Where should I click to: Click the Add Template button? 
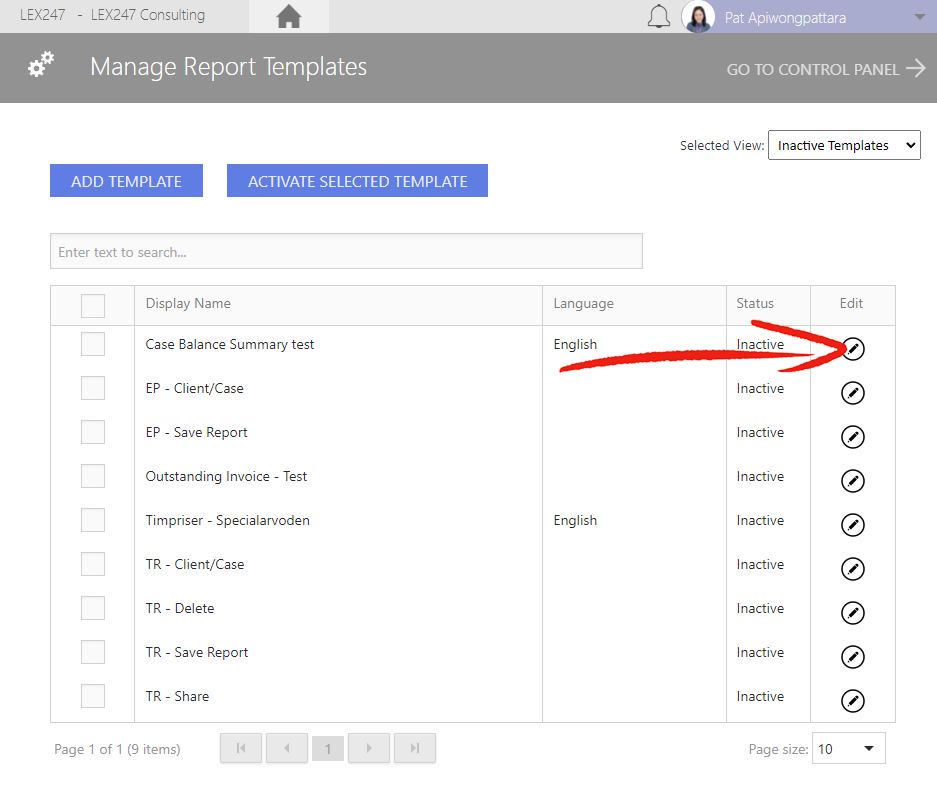tap(126, 181)
